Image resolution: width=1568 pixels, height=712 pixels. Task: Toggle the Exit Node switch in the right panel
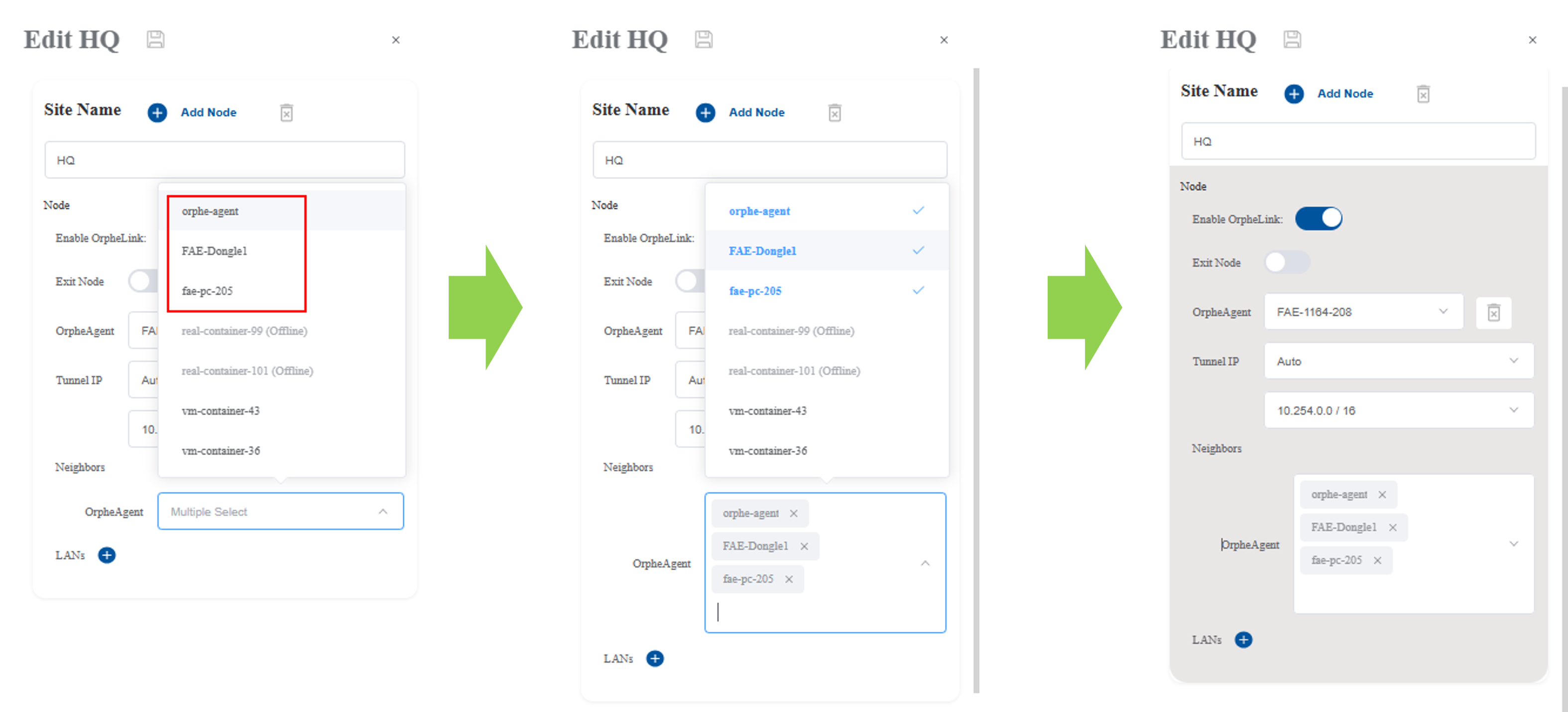[x=1287, y=262]
